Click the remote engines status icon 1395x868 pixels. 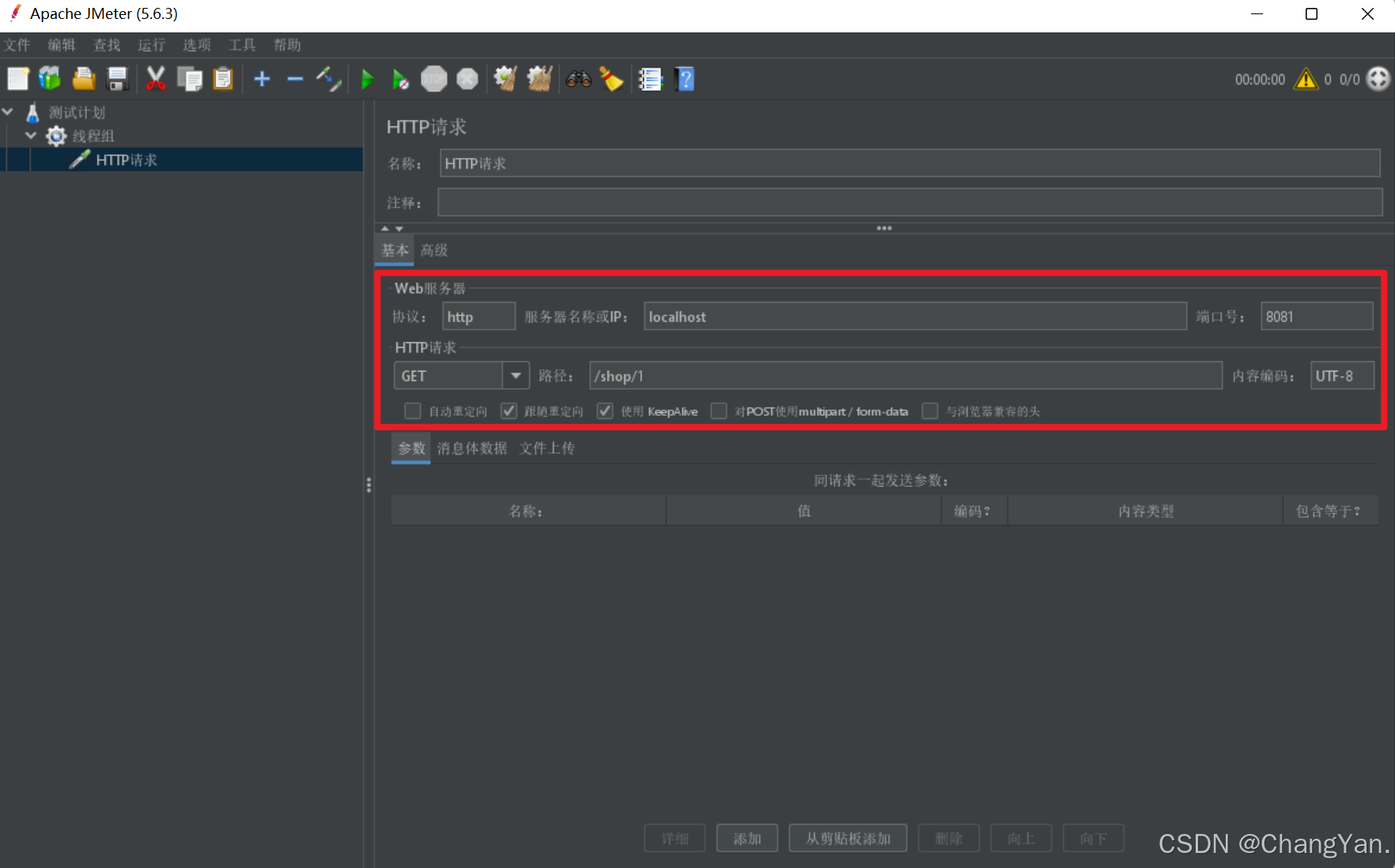point(1378,79)
